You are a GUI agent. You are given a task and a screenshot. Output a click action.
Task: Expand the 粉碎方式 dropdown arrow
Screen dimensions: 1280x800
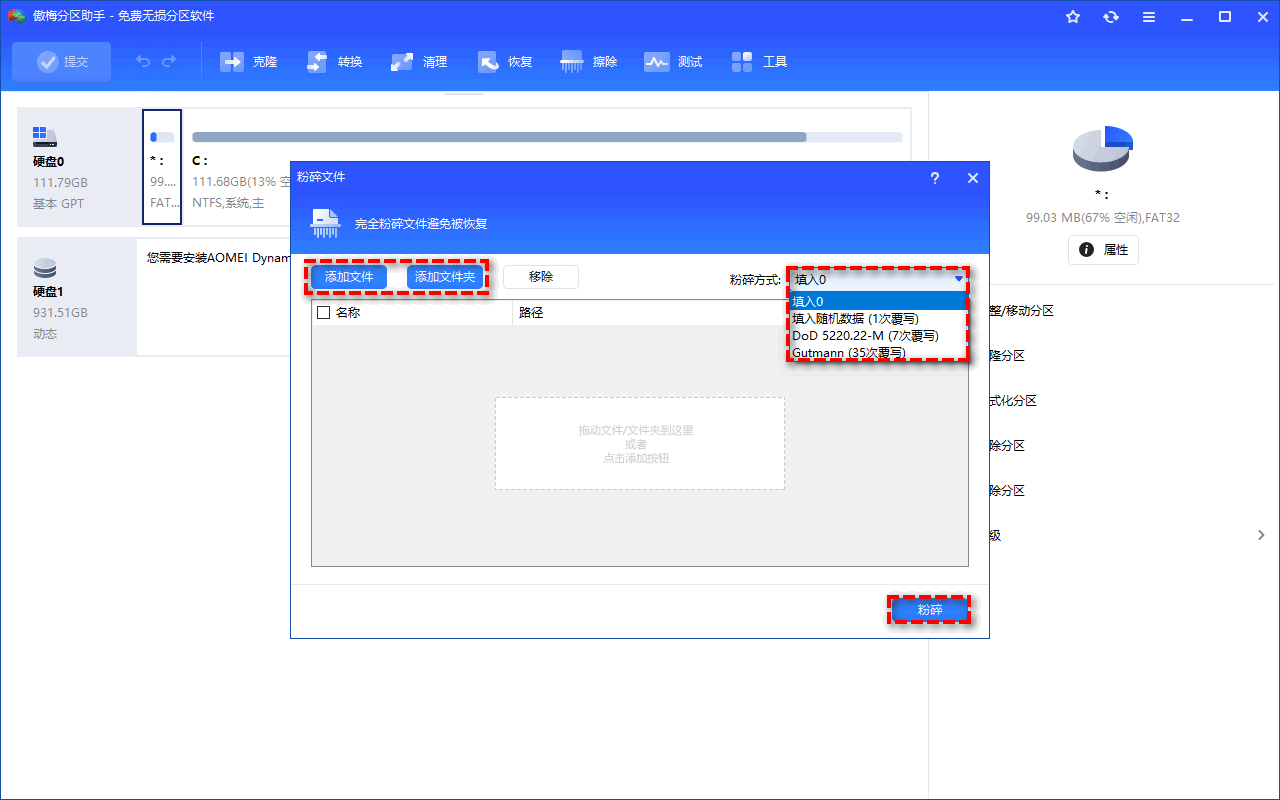pos(958,279)
